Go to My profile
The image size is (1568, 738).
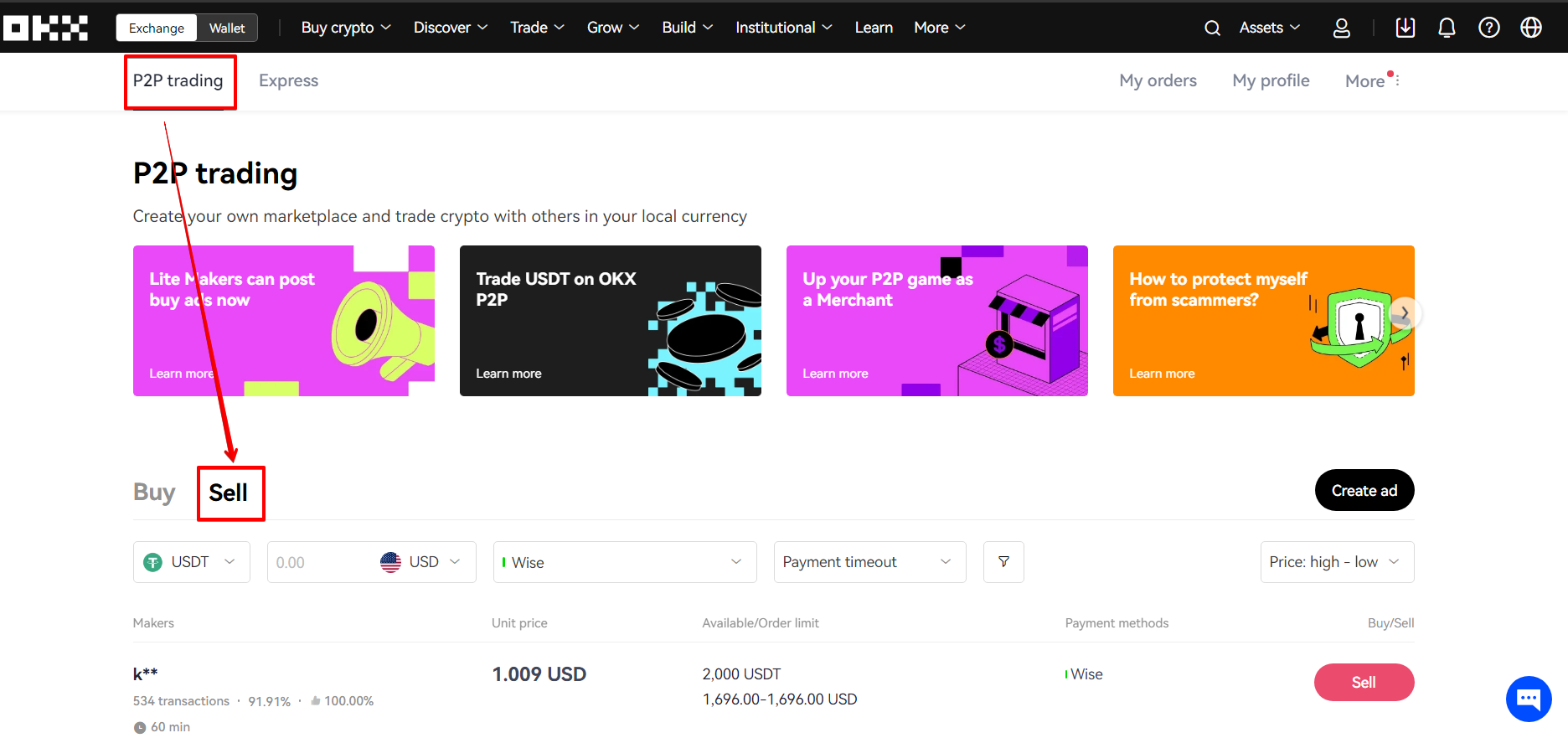click(1271, 80)
